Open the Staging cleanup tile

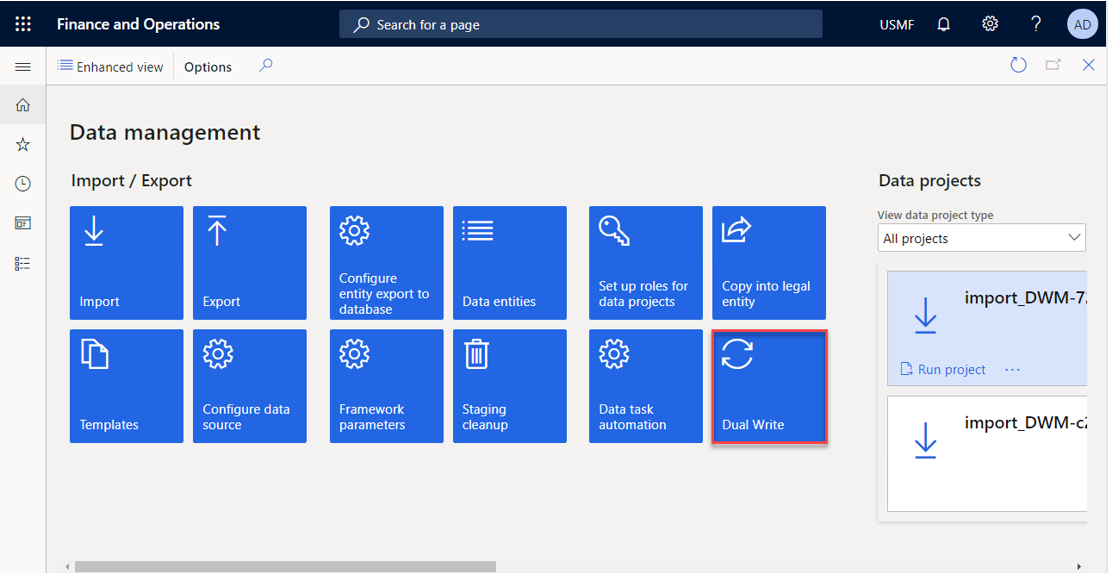509,387
